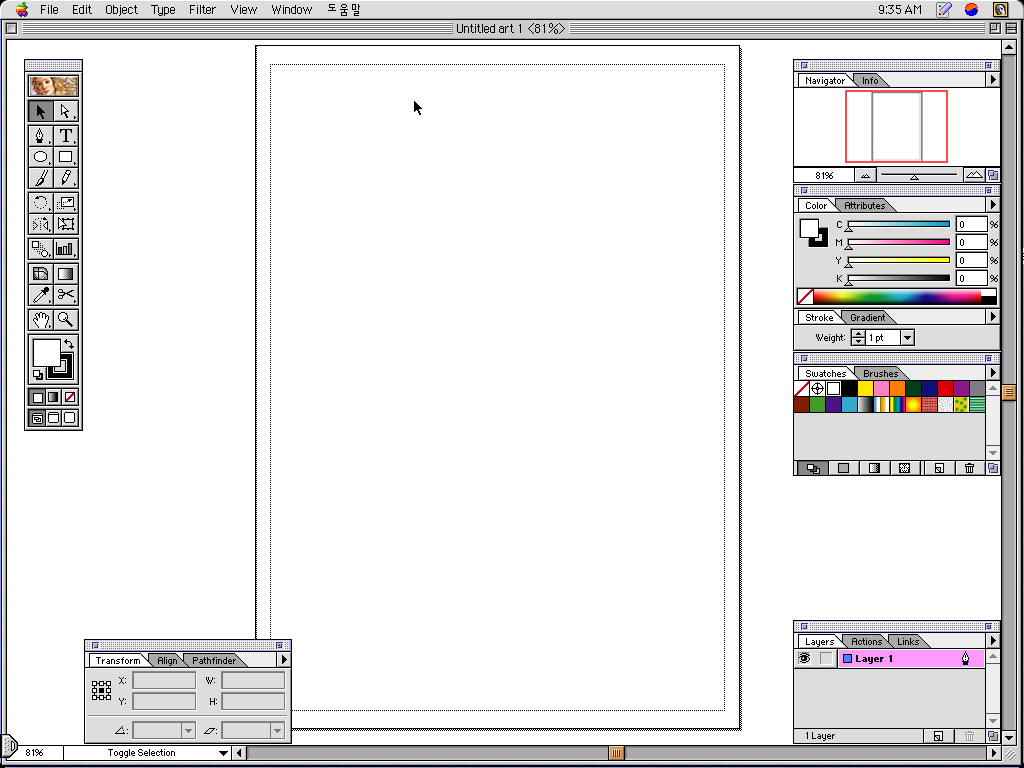
Task: Switch to the Brushes tab
Action: coord(880,373)
